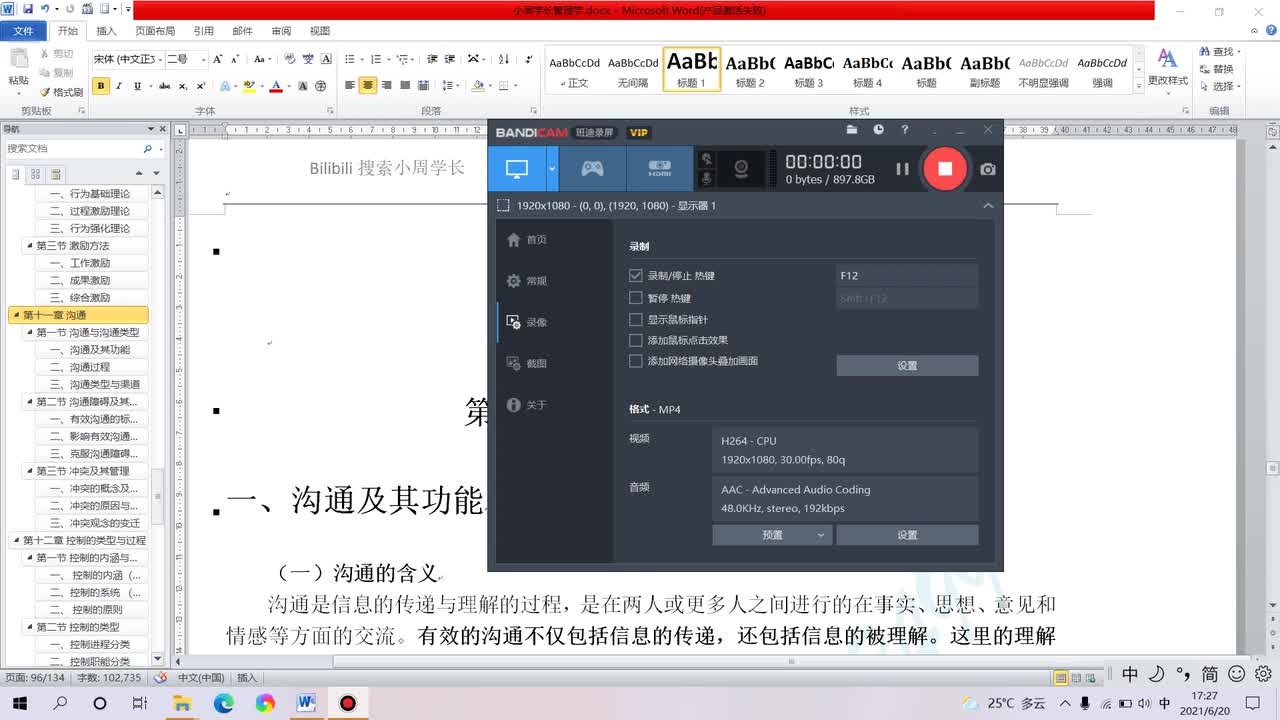The width and height of the screenshot is (1280, 720).
Task: Open recording Settings button under 录制
Action: tap(907, 366)
